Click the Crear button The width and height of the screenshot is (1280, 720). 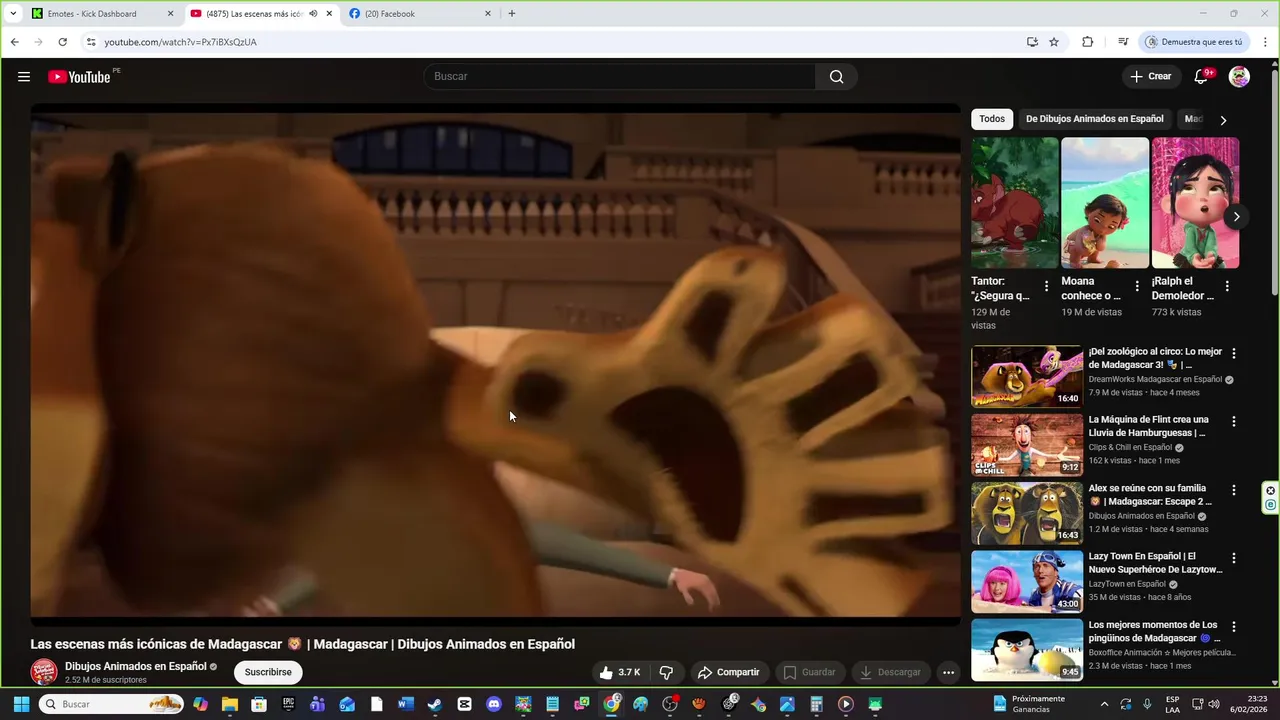[x=1151, y=77]
